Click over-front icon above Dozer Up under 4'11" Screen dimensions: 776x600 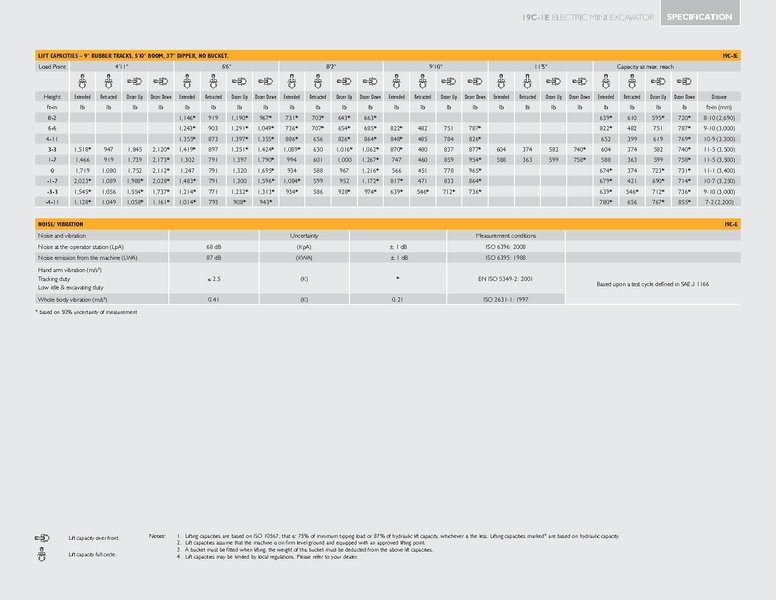coord(135,81)
